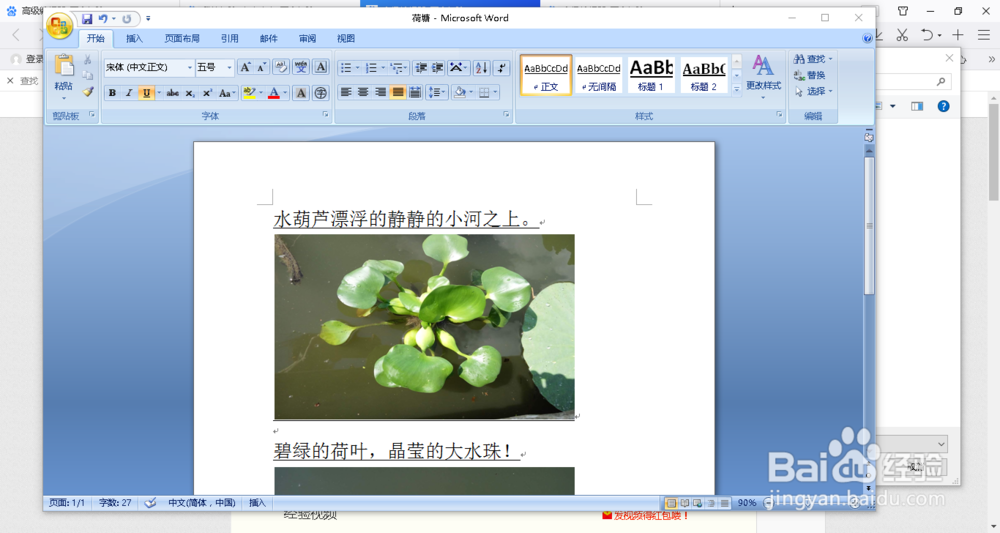Show or hide paragraph marks
Viewport: 1000px width, 533px height.
pos(502,68)
